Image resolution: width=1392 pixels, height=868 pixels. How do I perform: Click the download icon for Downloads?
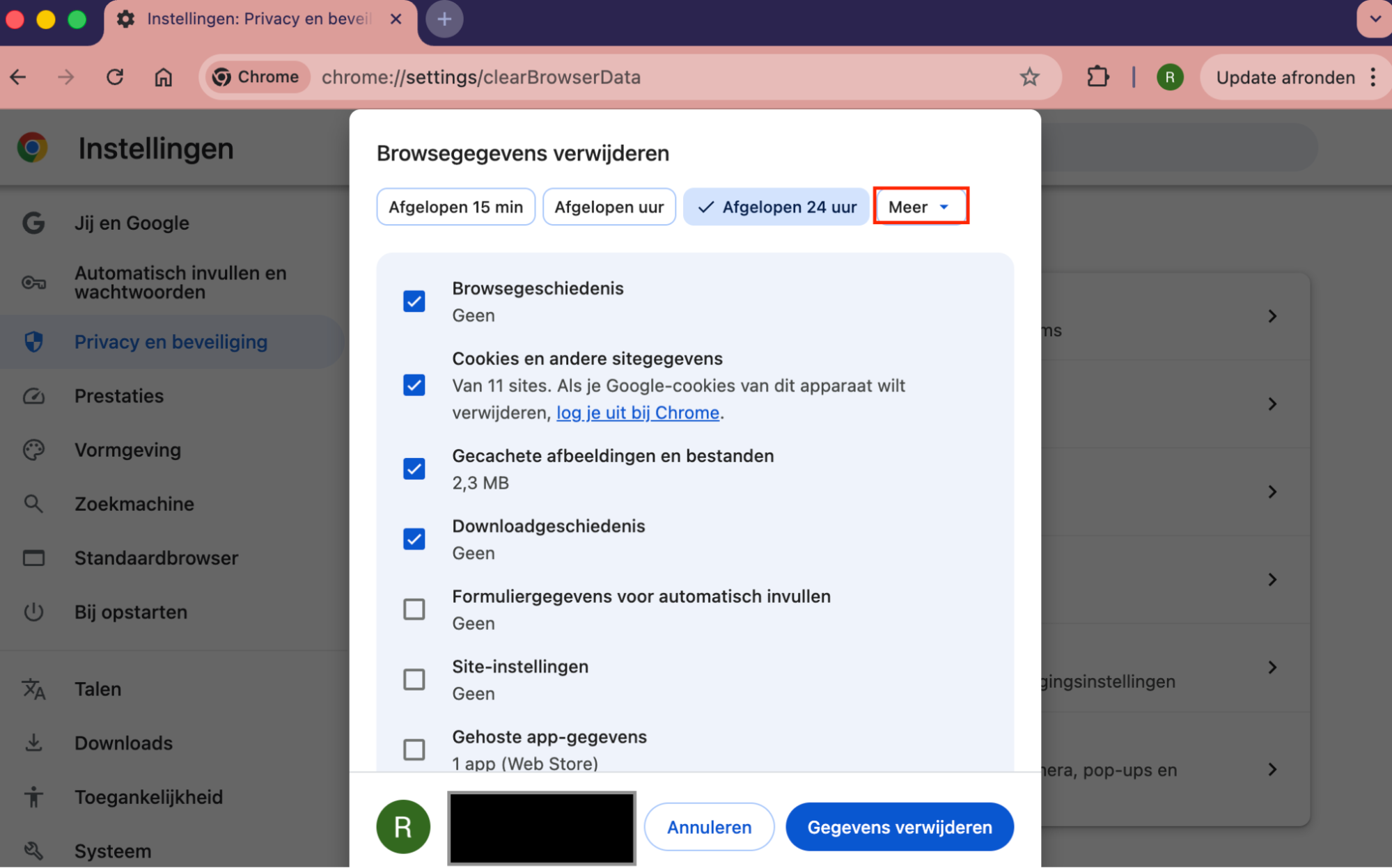pos(33,743)
